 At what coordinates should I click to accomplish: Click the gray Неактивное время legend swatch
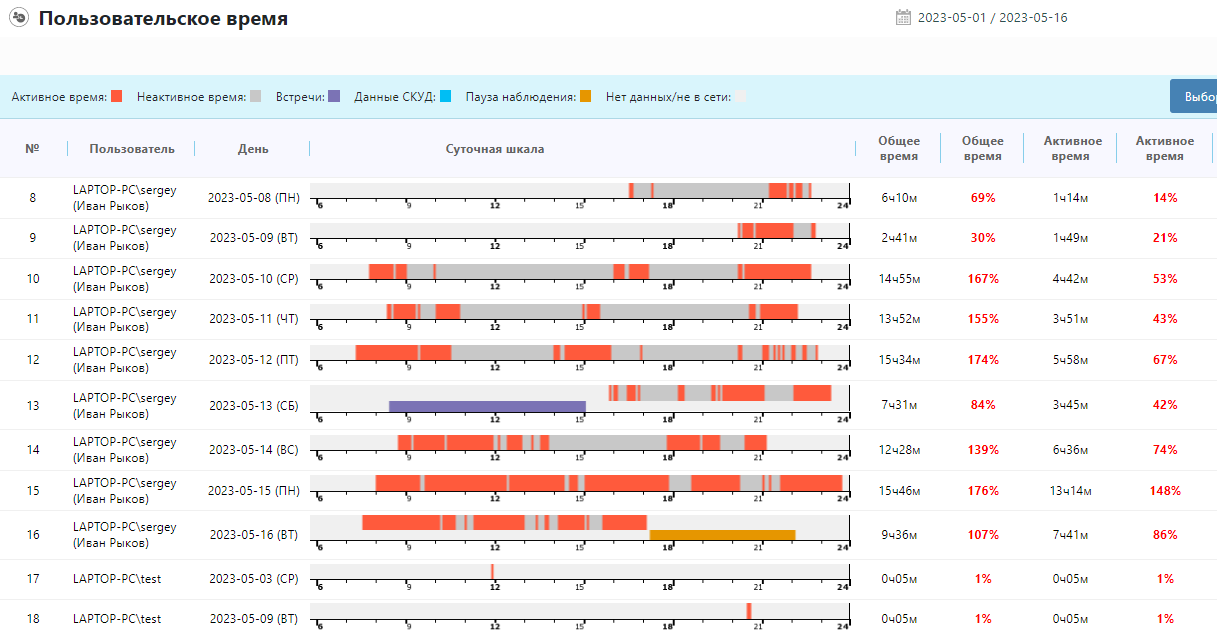point(256,97)
